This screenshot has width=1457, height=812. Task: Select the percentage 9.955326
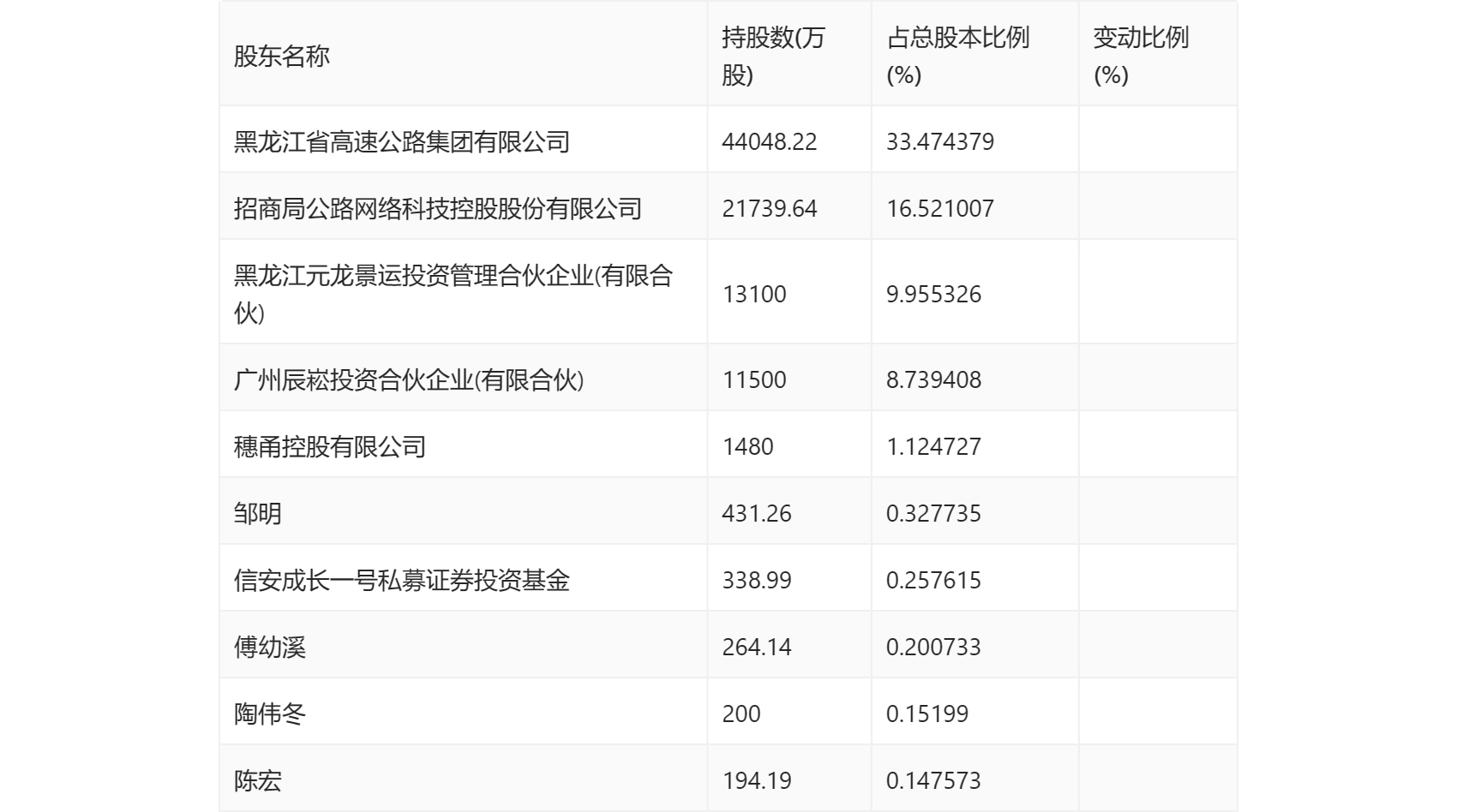[933, 294]
